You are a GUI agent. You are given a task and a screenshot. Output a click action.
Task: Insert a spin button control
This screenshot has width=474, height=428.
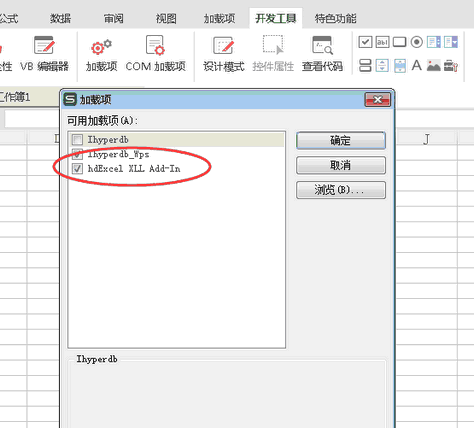382,65
